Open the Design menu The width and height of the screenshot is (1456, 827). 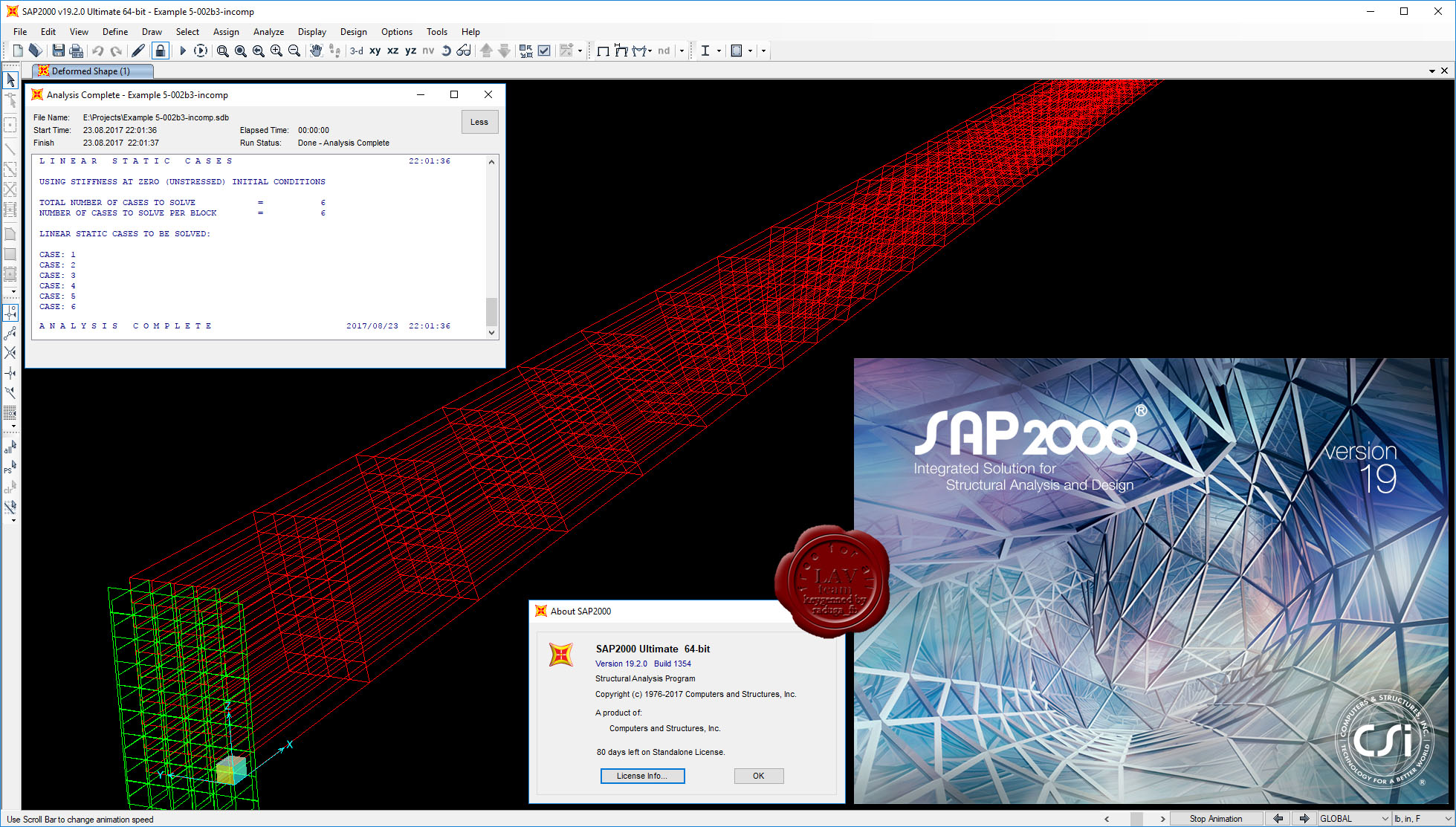[x=354, y=31]
